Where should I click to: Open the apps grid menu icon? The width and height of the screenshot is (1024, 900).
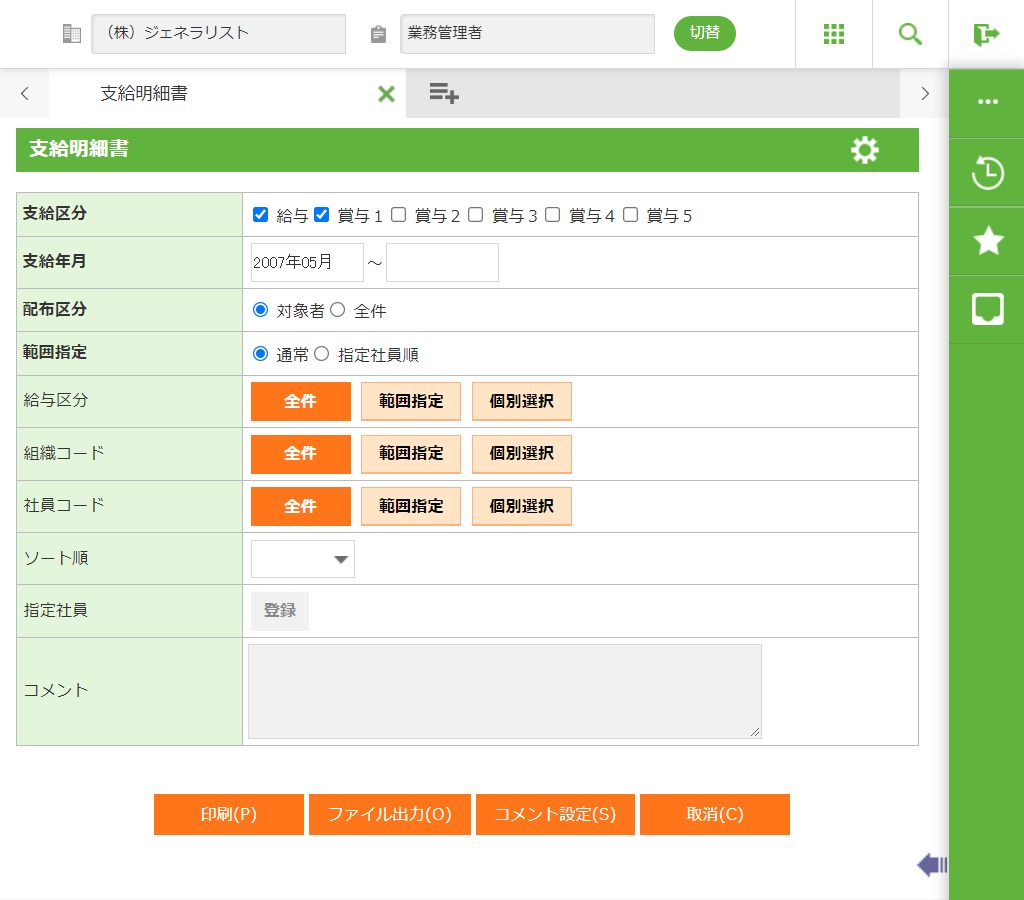(834, 34)
